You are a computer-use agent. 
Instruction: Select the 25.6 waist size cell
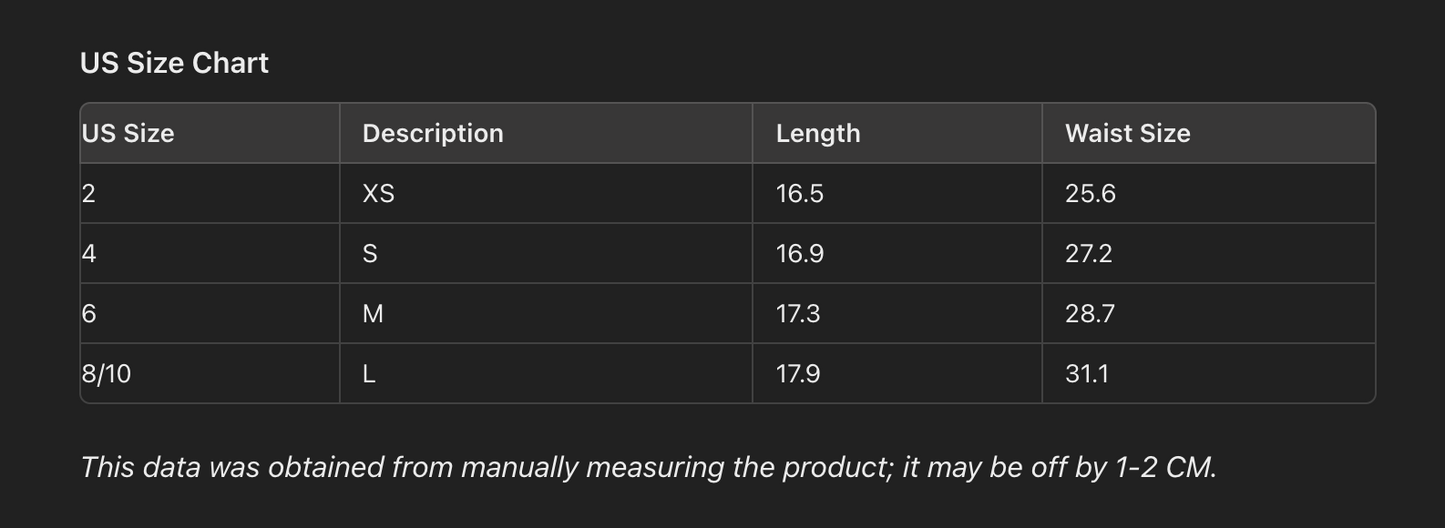(1090, 193)
